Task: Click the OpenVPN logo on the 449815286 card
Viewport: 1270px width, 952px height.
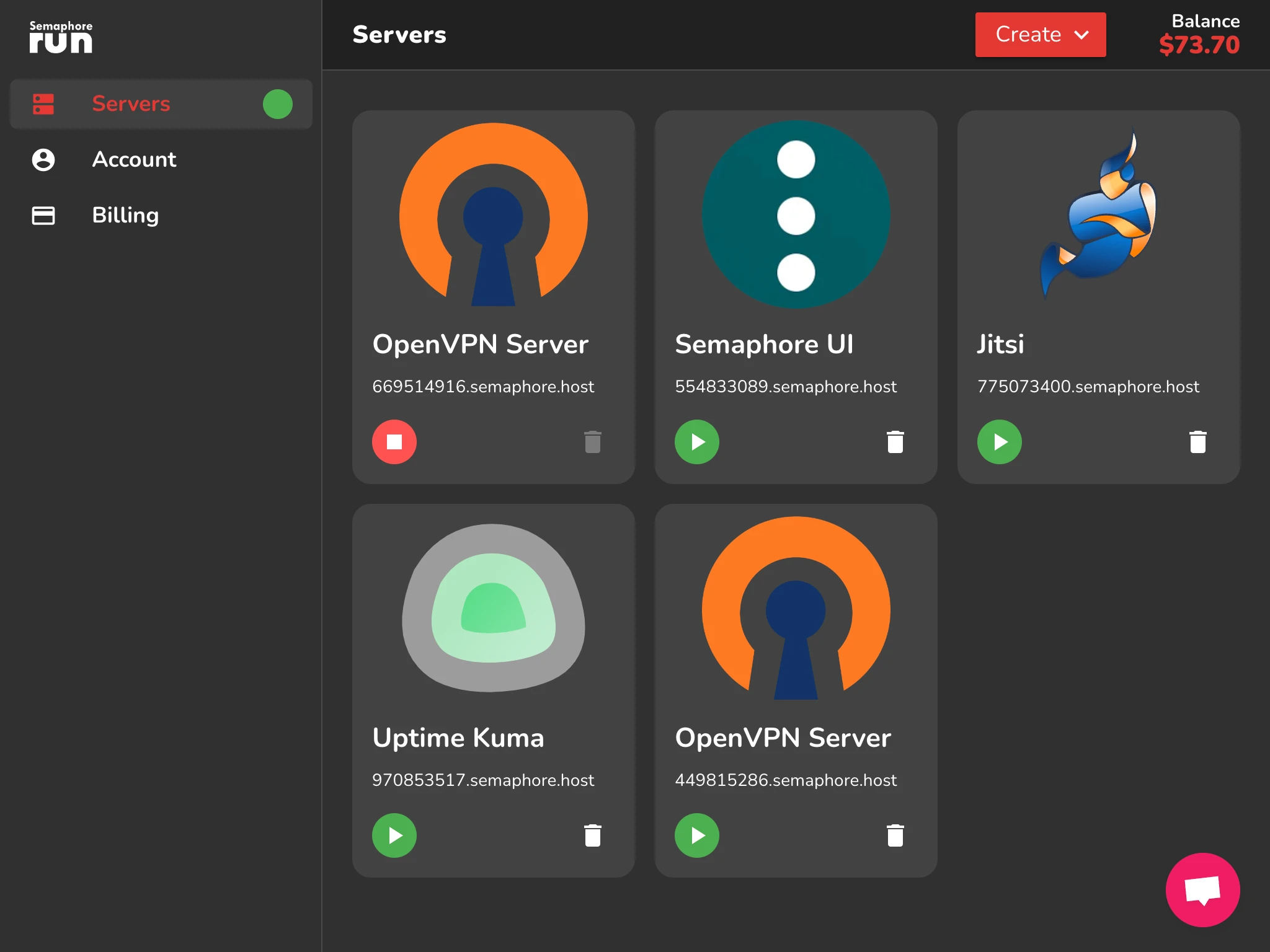Action: [796, 608]
